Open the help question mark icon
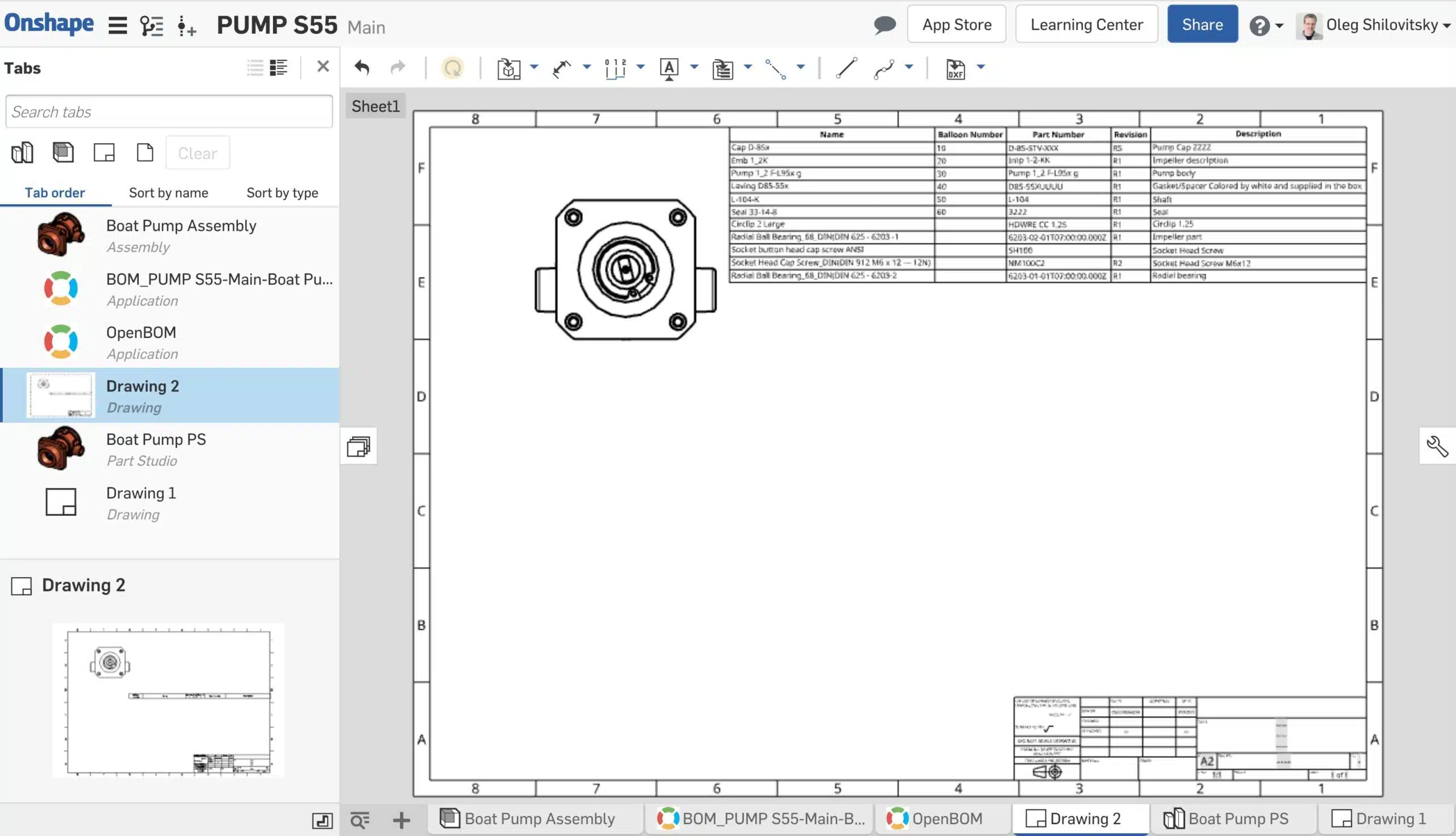Screen dimensions: 1456x836 click(x=1259, y=26)
